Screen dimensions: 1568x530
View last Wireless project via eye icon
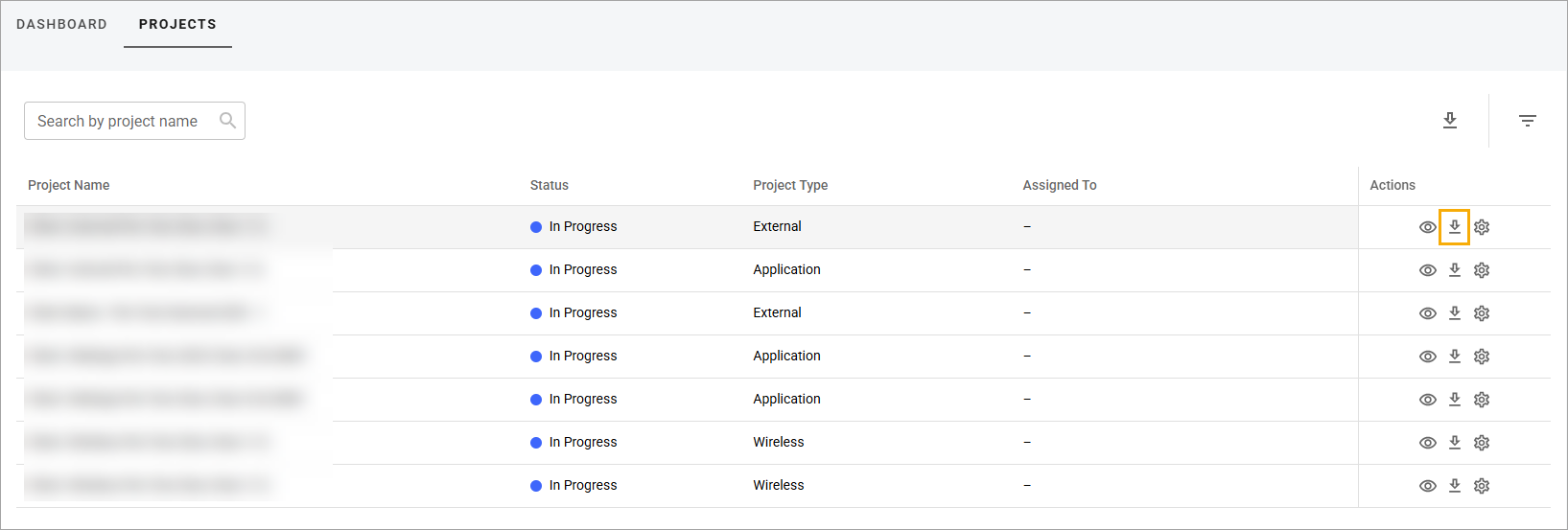1428,486
